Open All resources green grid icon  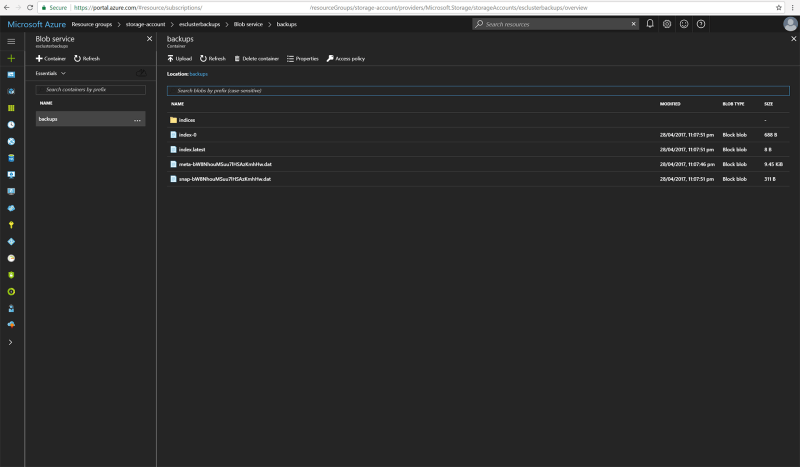click(x=11, y=108)
